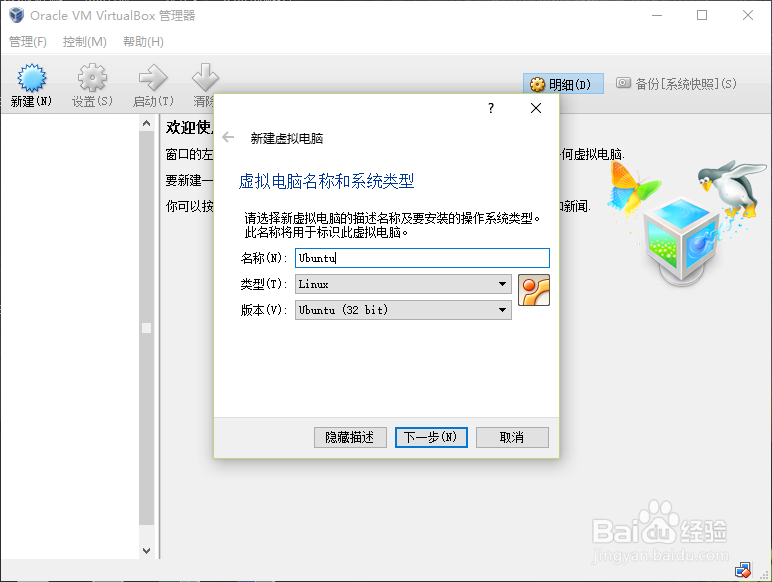Click the back arrow in wizard dialog
Screen dimensions: 772x582
(x=228, y=137)
